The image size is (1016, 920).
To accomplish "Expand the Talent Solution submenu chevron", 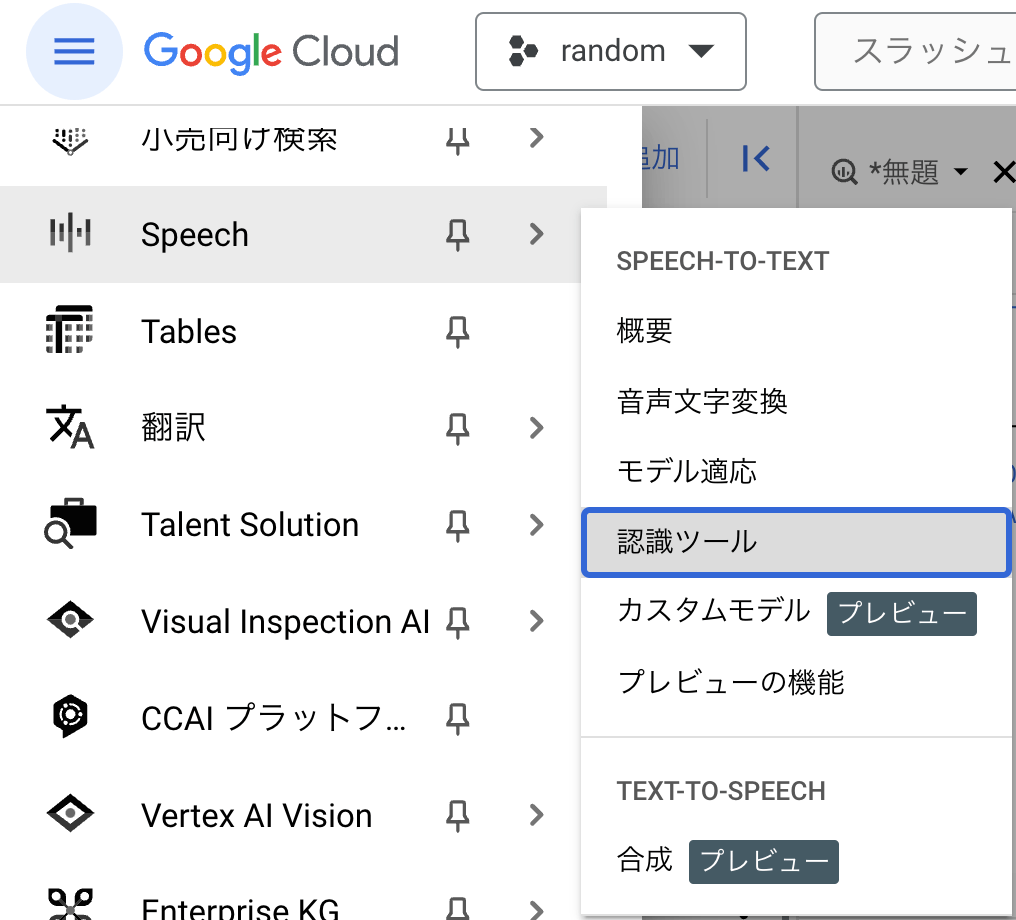I will coord(536,524).
